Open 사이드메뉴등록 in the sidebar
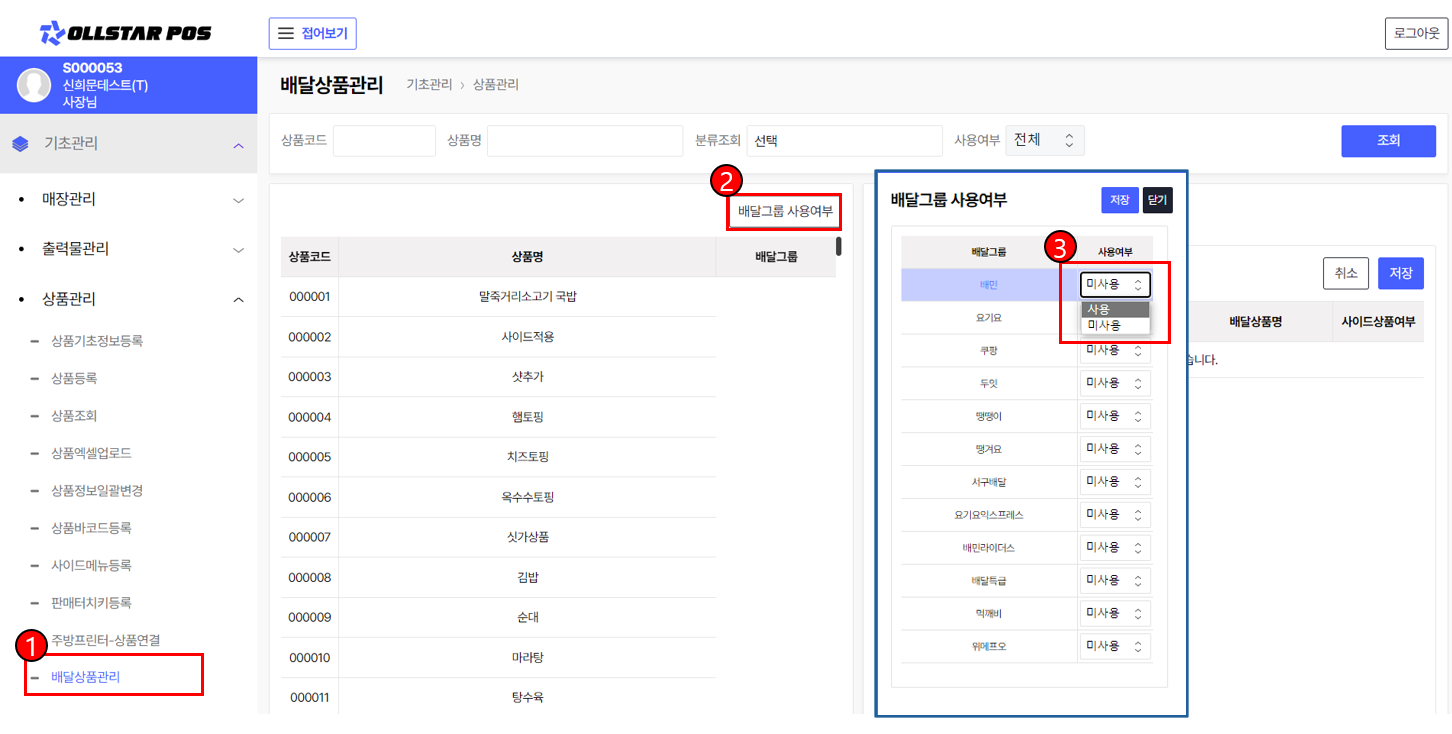This screenshot has height=734, width=1452. 91,565
